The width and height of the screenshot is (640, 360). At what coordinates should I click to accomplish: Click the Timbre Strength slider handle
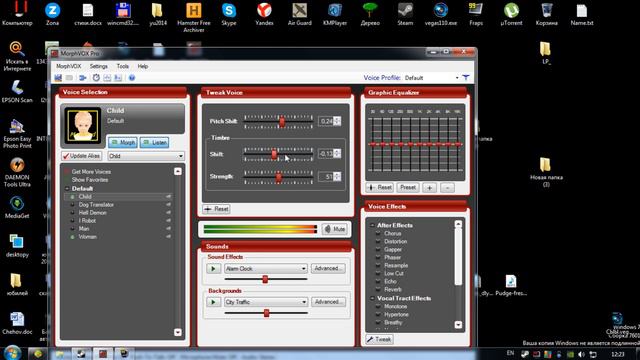coord(278,177)
